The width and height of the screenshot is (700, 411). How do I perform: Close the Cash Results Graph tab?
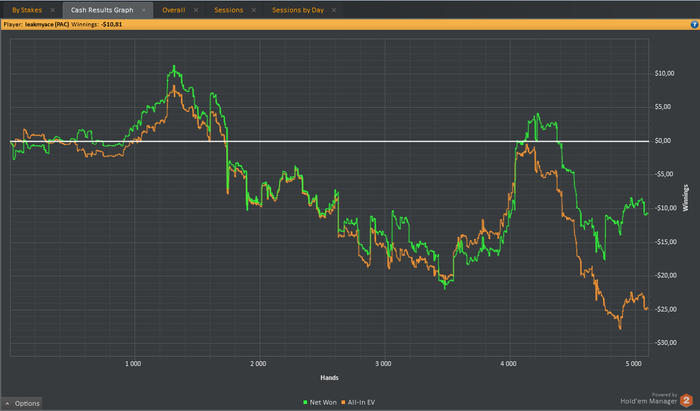144,10
